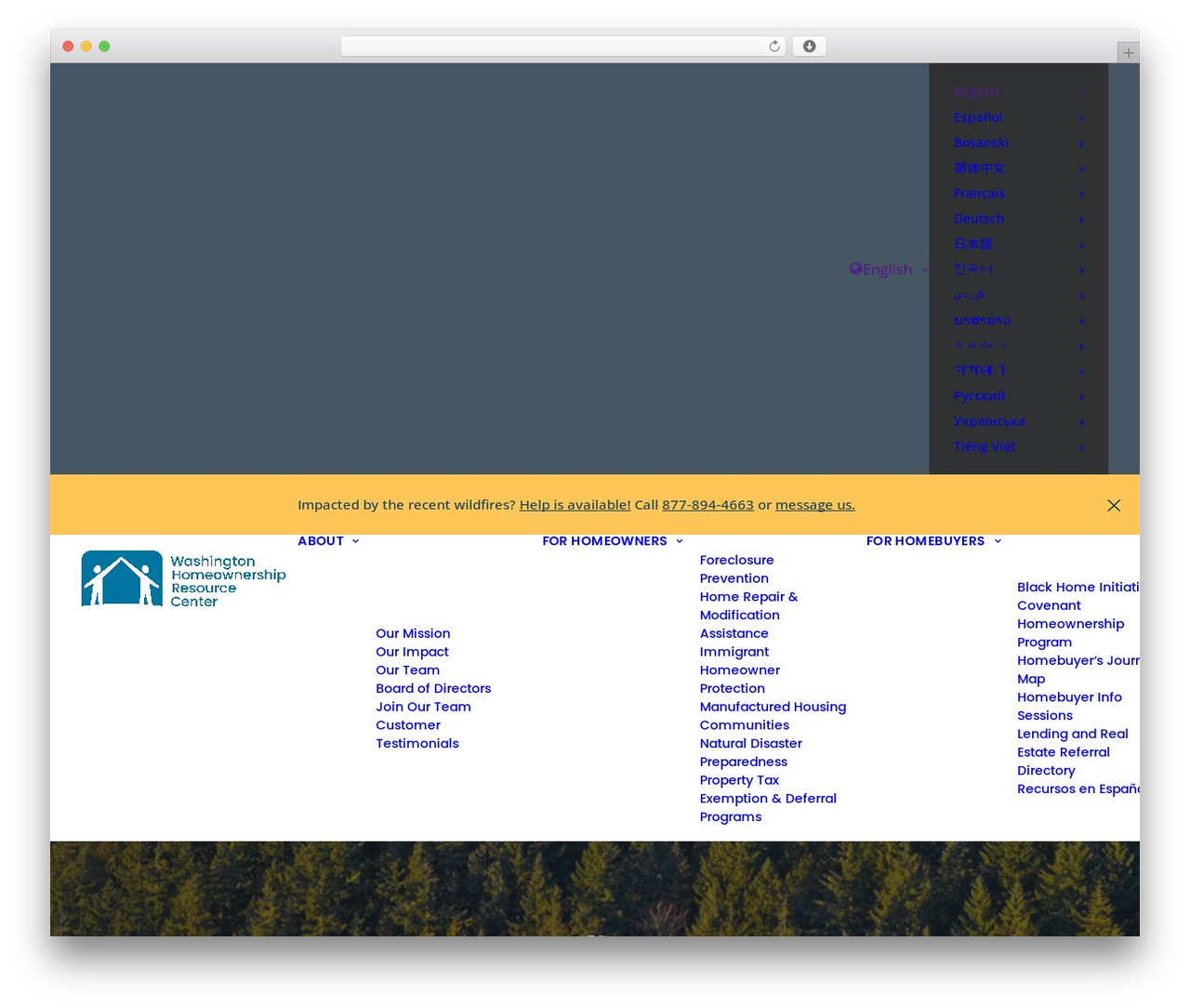1190x1008 pixels.
Task: Open Covenant Homeownership Program
Action: [1070, 624]
